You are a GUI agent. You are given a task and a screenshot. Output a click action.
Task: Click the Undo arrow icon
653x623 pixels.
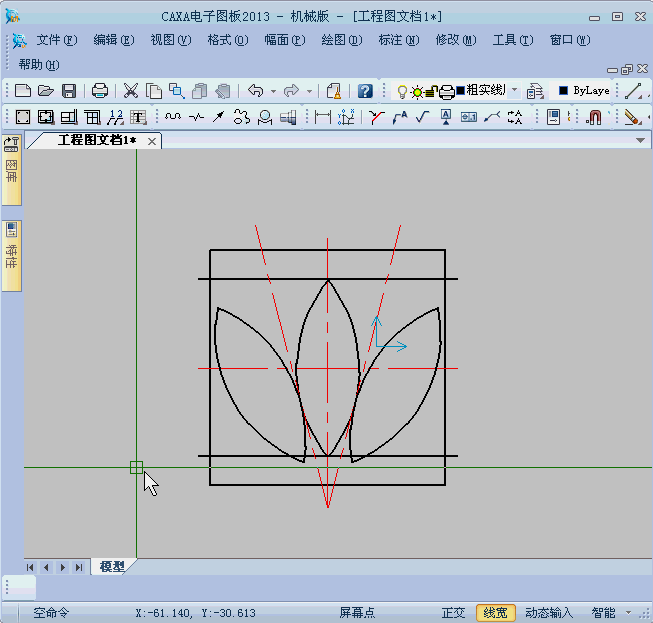tap(256, 91)
